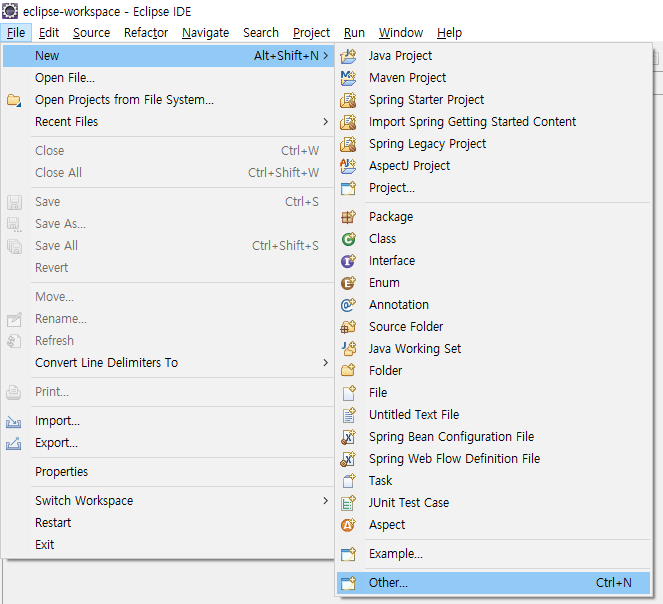663x604 pixels.
Task: Click the Java Project icon
Action: (x=348, y=56)
